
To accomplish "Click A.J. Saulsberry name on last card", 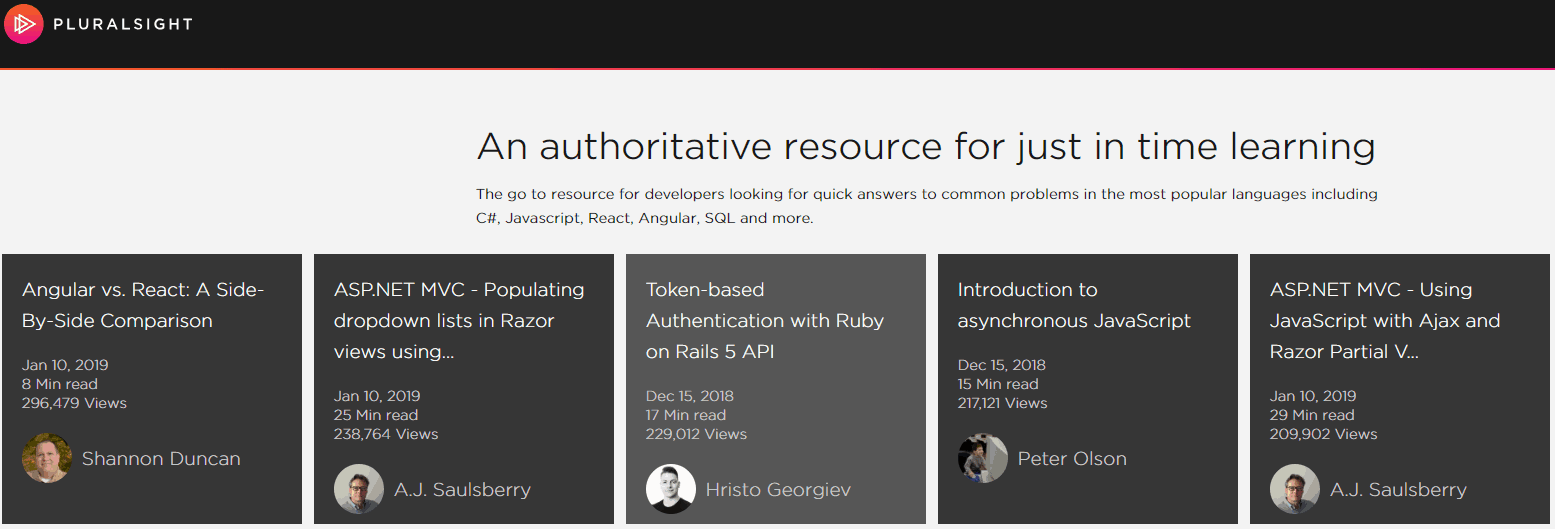I will 1398,490.
